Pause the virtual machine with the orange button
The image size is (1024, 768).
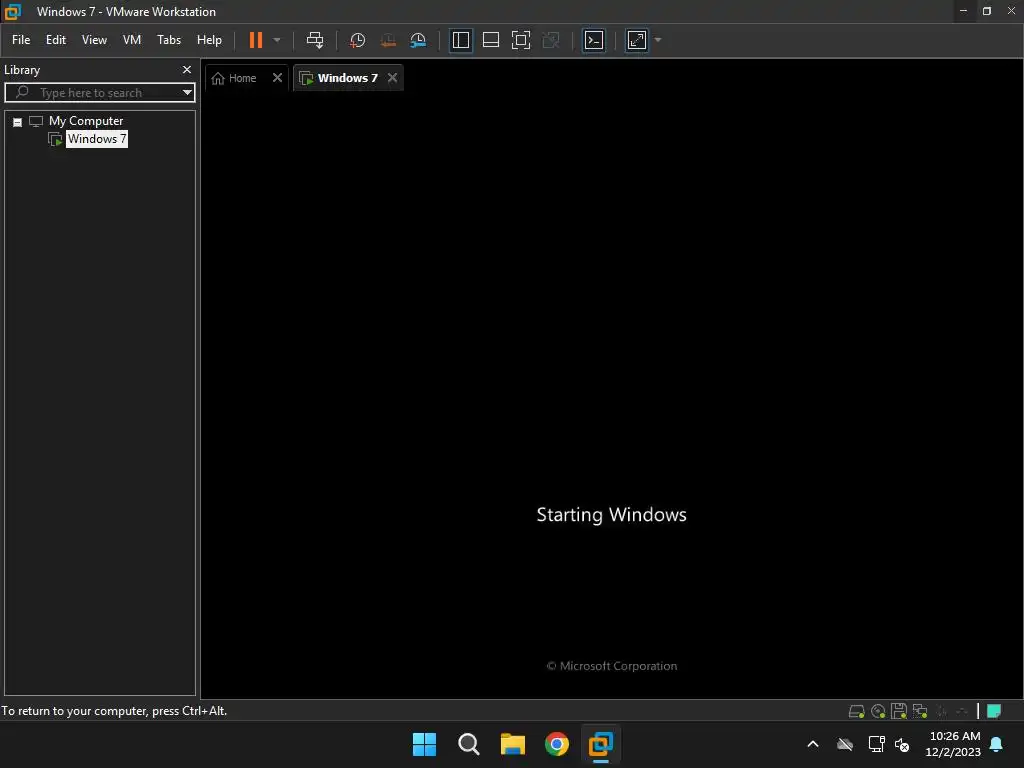(256, 40)
